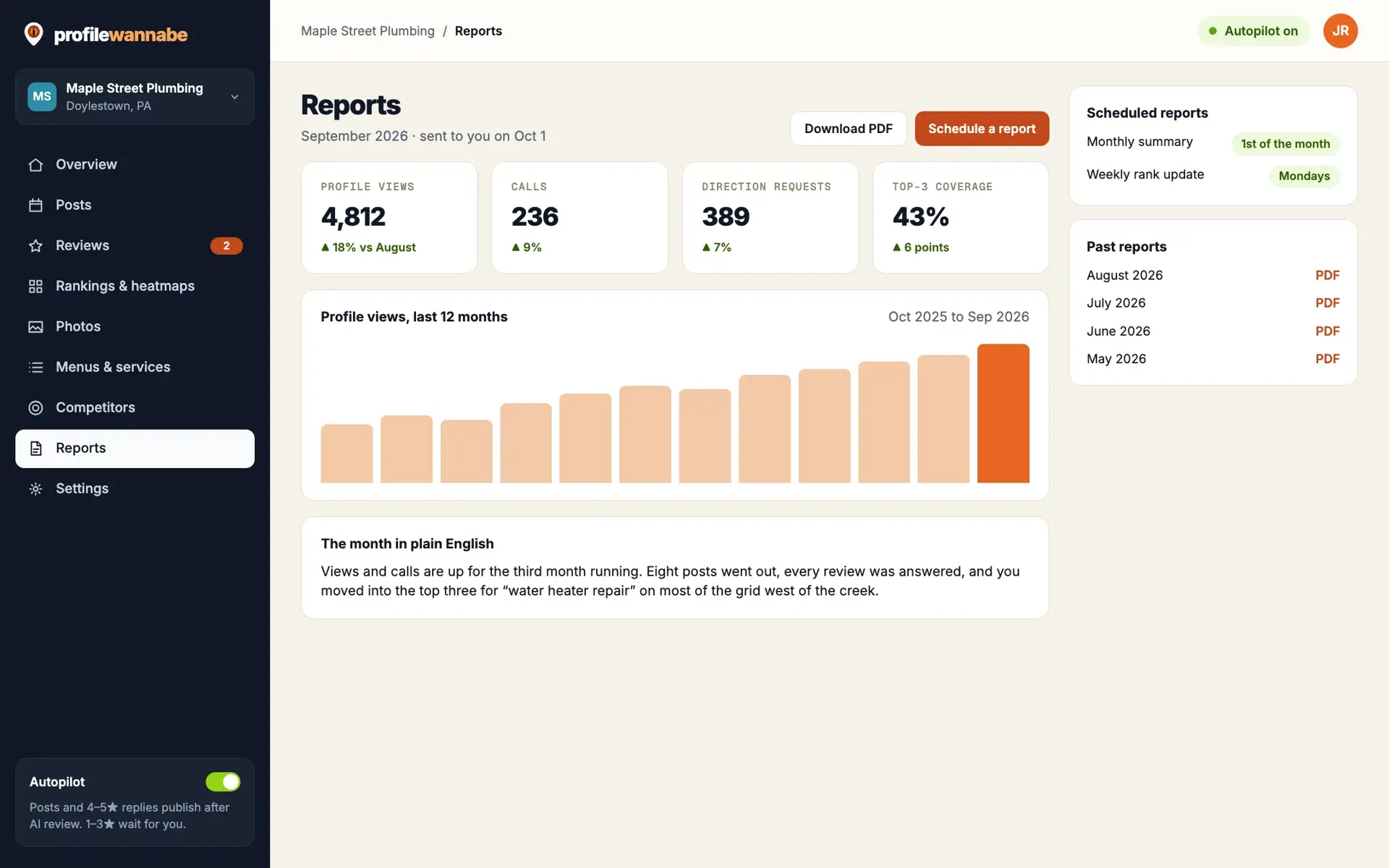Image resolution: width=1389 pixels, height=868 pixels.
Task: Click the Rankings & heatmaps grid icon
Action: tap(35, 286)
